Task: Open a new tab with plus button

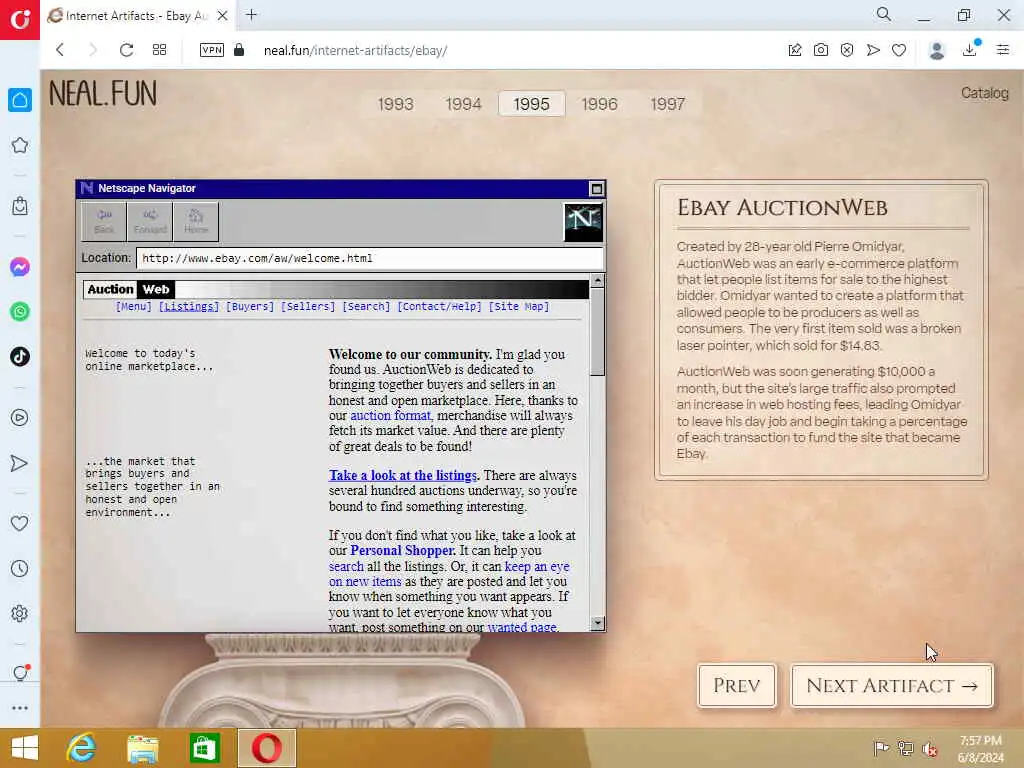Action: pyautogui.click(x=251, y=15)
